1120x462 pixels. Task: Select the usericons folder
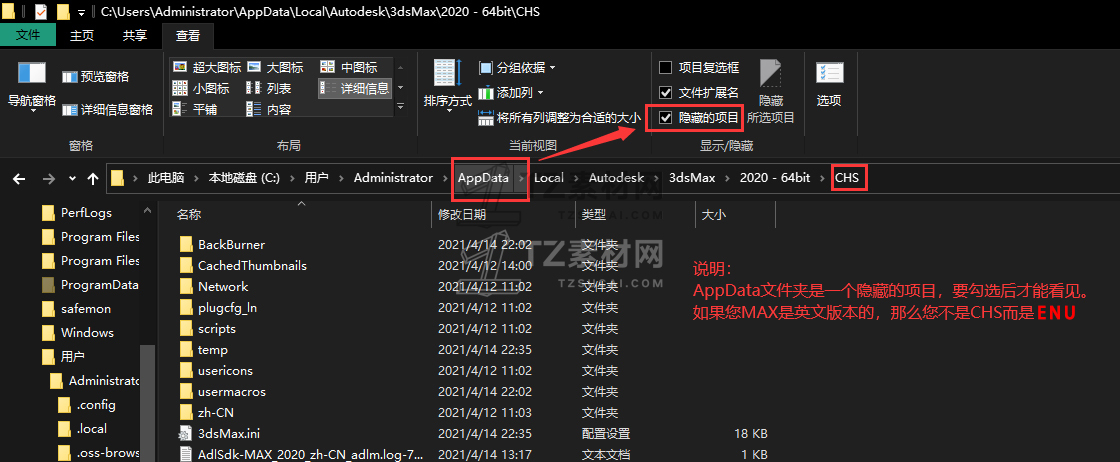click(225, 371)
